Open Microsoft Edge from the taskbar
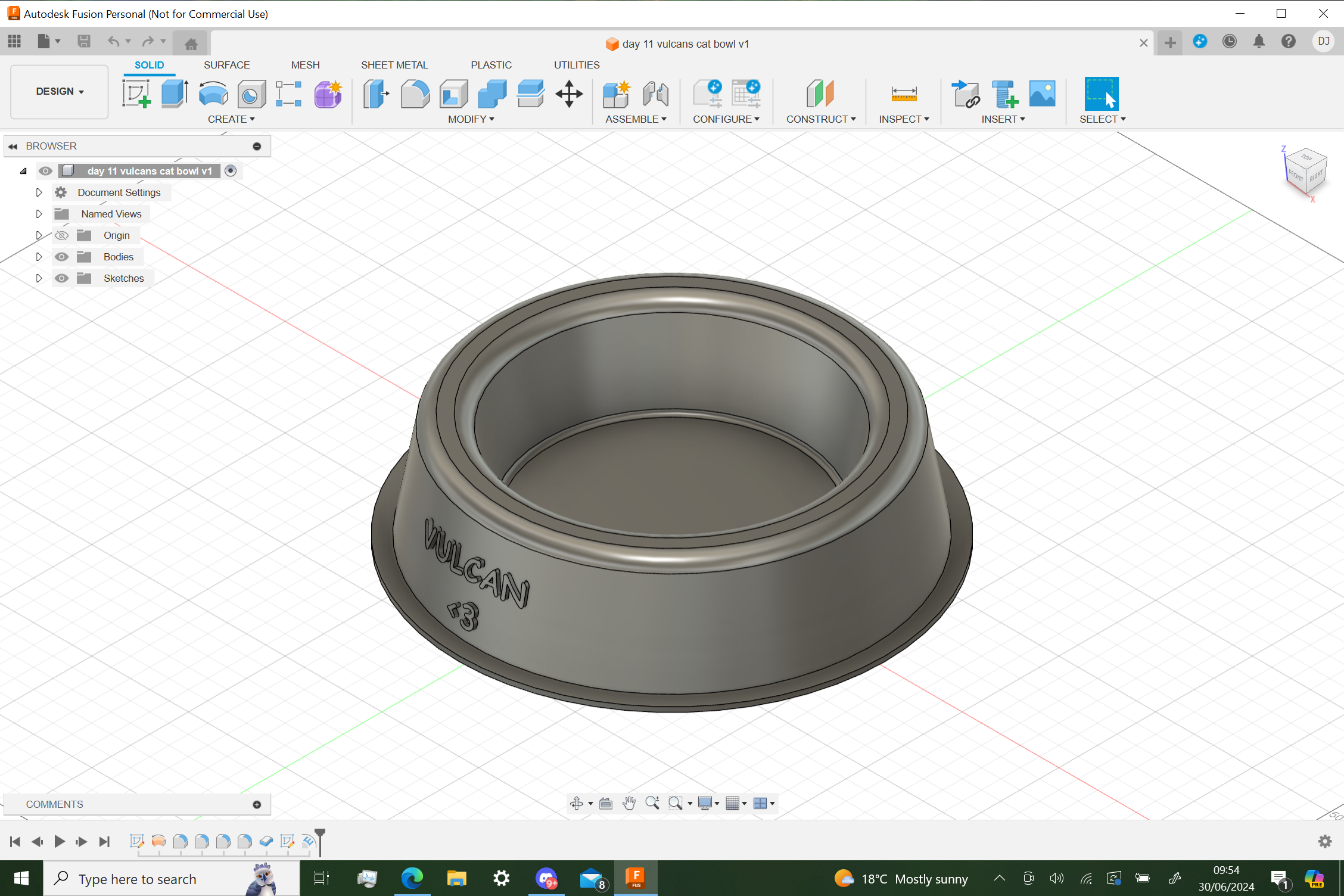This screenshot has width=1344, height=896. 412,878
